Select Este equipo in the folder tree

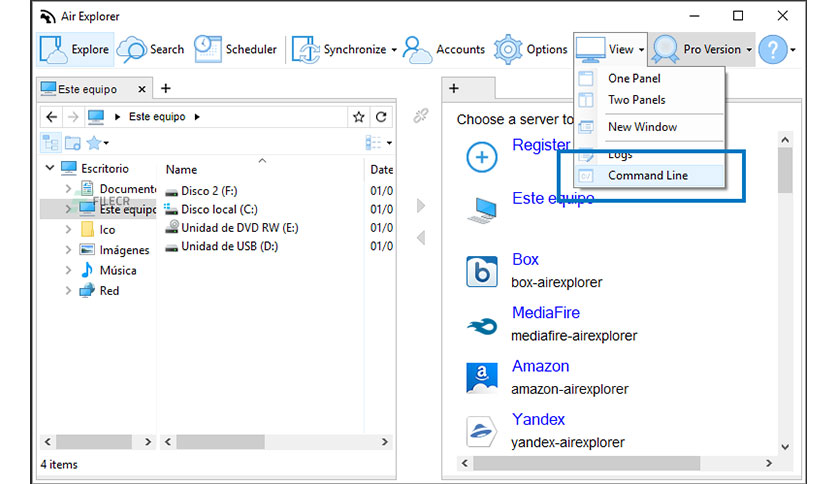[127, 209]
